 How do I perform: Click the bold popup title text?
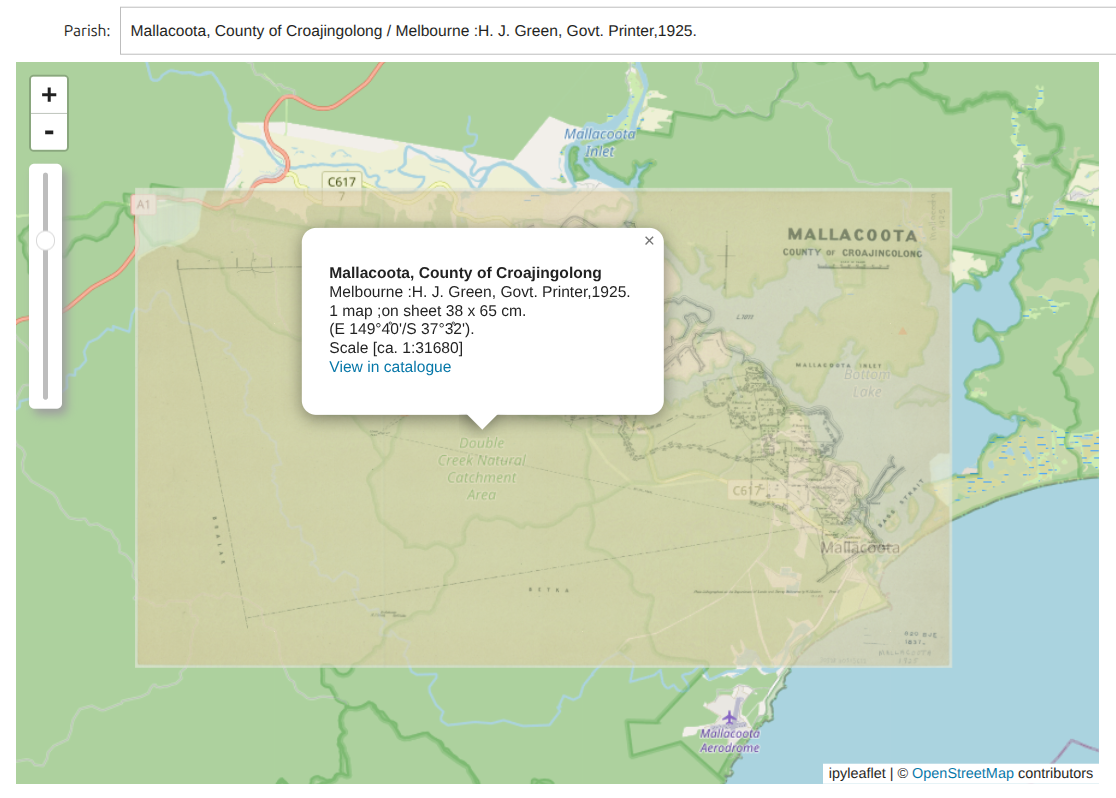(x=465, y=273)
